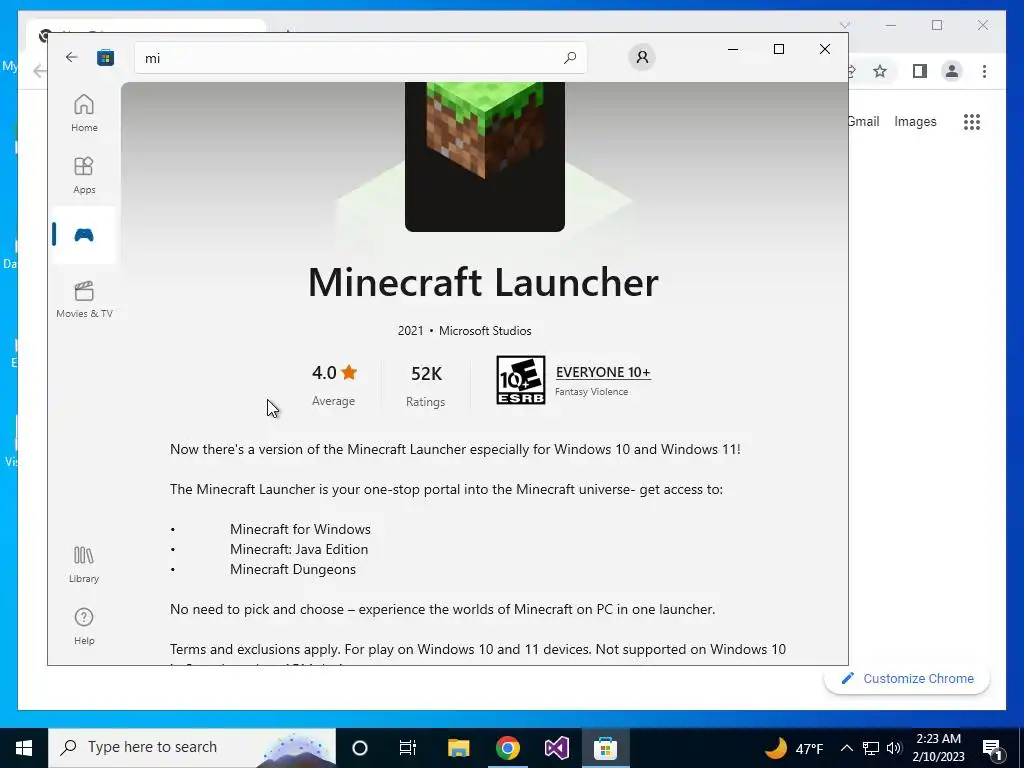Close the Microsoft Store window
The height and width of the screenshot is (768, 1024).
(825, 49)
